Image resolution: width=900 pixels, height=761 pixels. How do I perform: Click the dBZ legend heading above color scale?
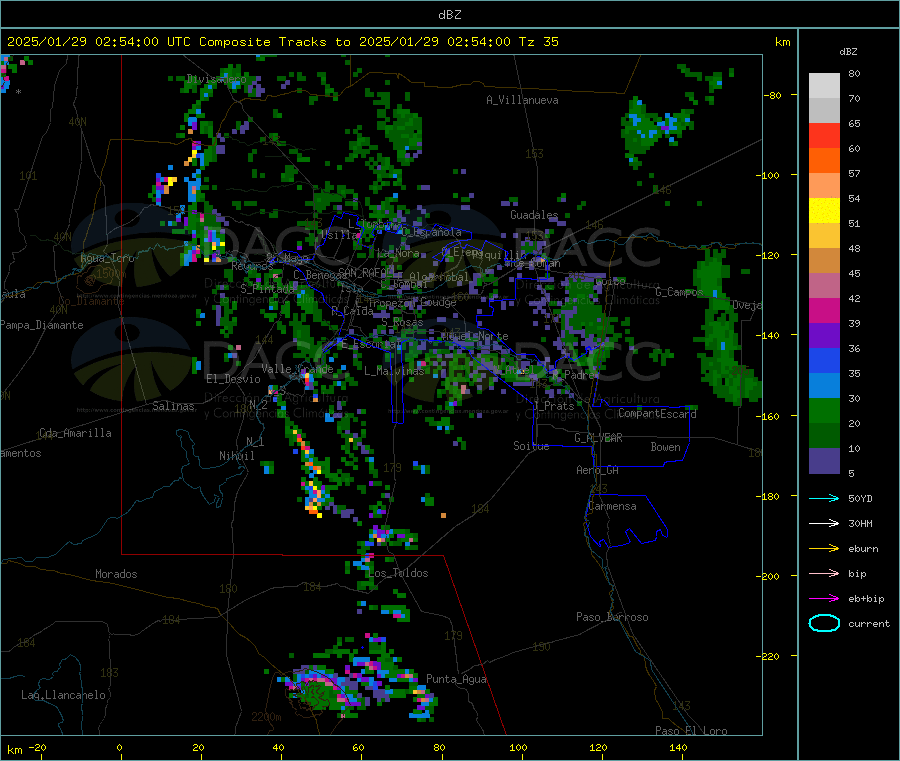coord(848,52)
